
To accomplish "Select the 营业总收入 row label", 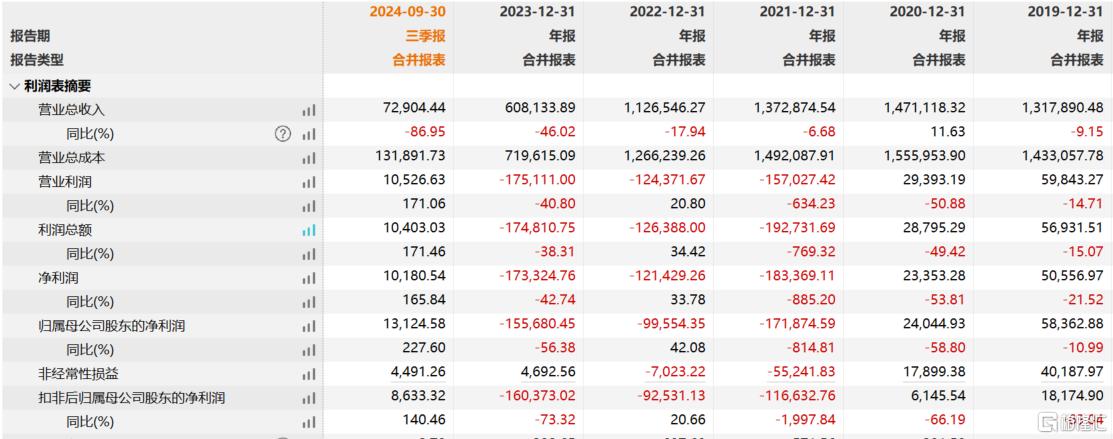I will [71, 110].
